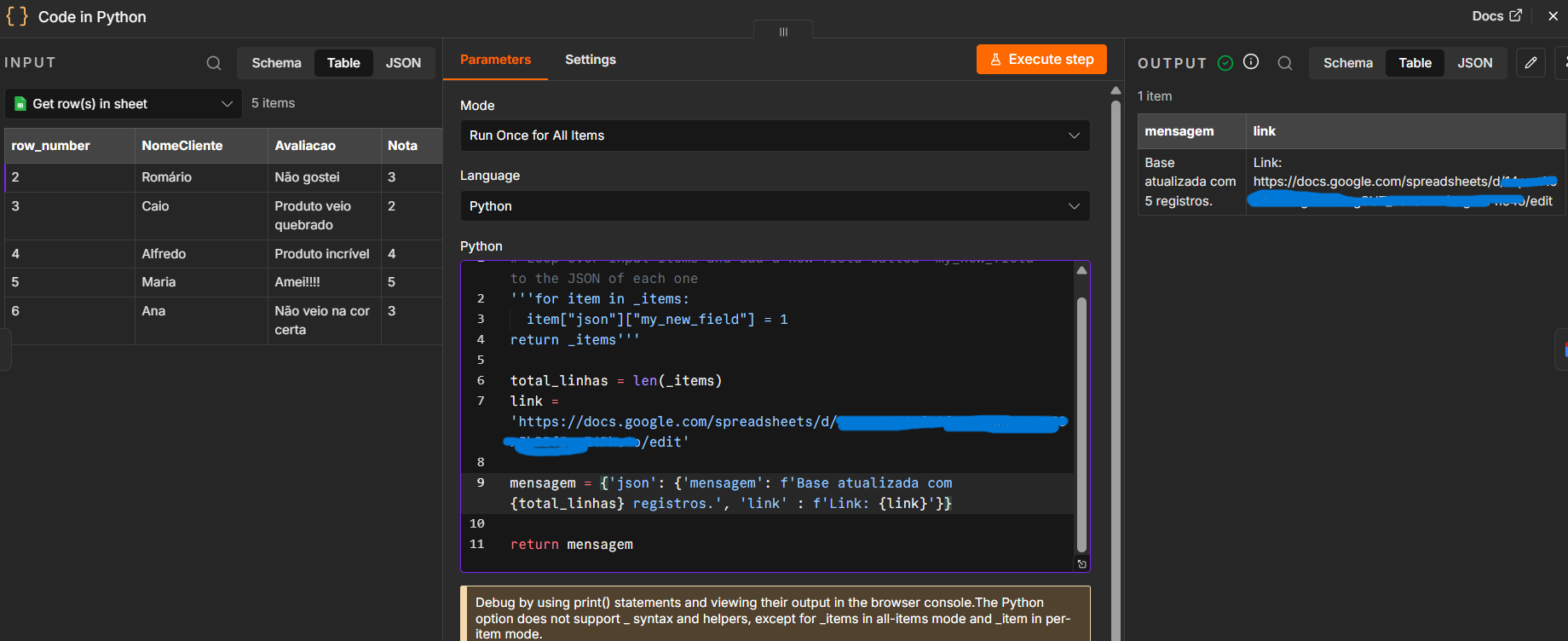1568x641 pixels.
Task: Click the Maria cell
Action: point(201,282)
